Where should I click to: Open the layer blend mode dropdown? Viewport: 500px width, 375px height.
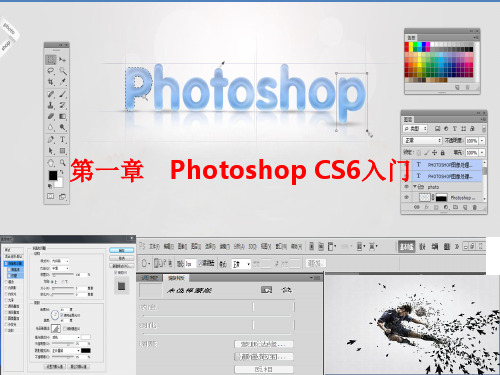[x=422, y=141]
